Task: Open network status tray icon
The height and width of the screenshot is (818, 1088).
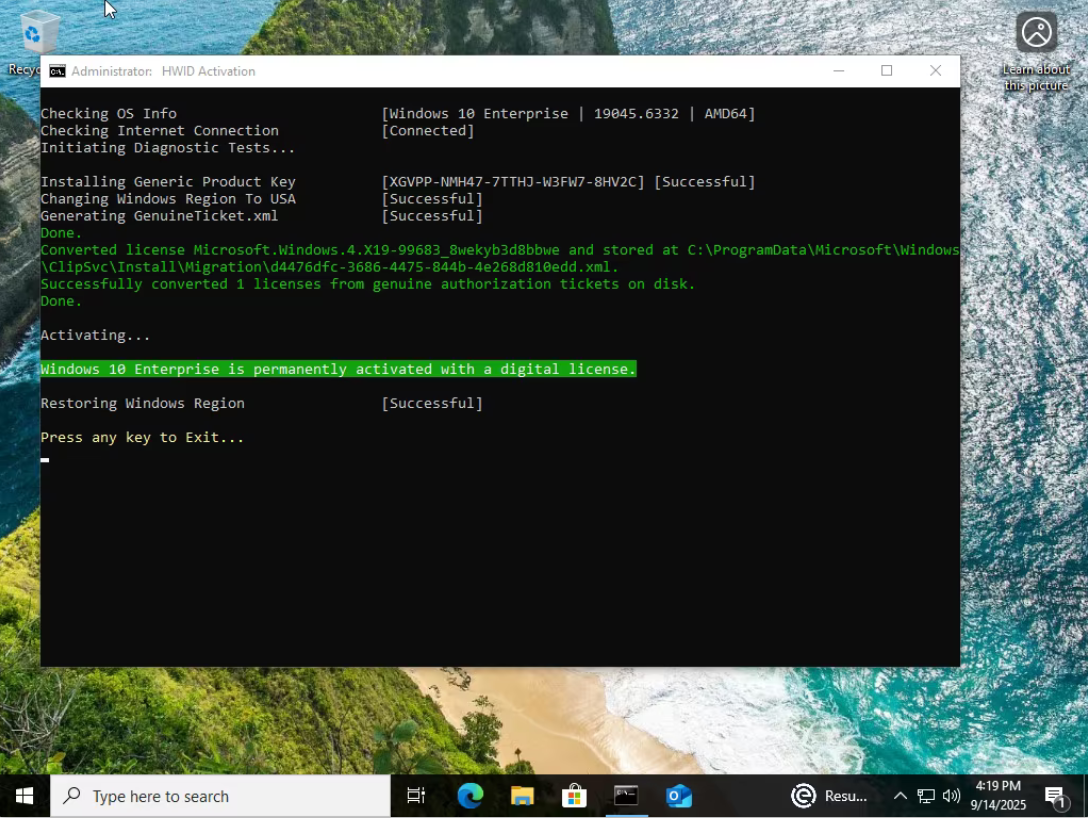Action: (x=926, y=796)
